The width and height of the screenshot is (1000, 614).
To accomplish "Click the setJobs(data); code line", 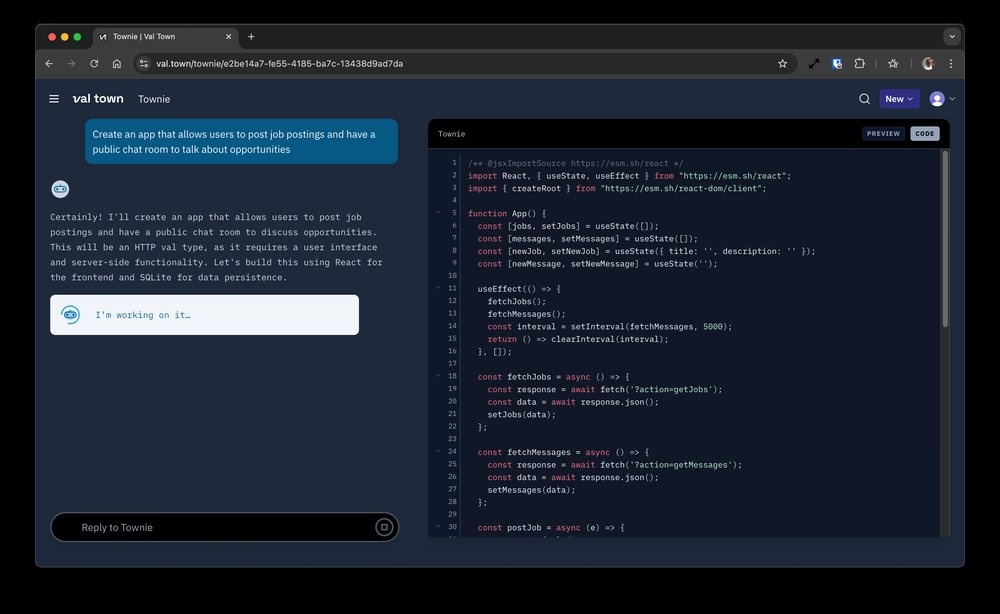I will (x=522, y=414).
